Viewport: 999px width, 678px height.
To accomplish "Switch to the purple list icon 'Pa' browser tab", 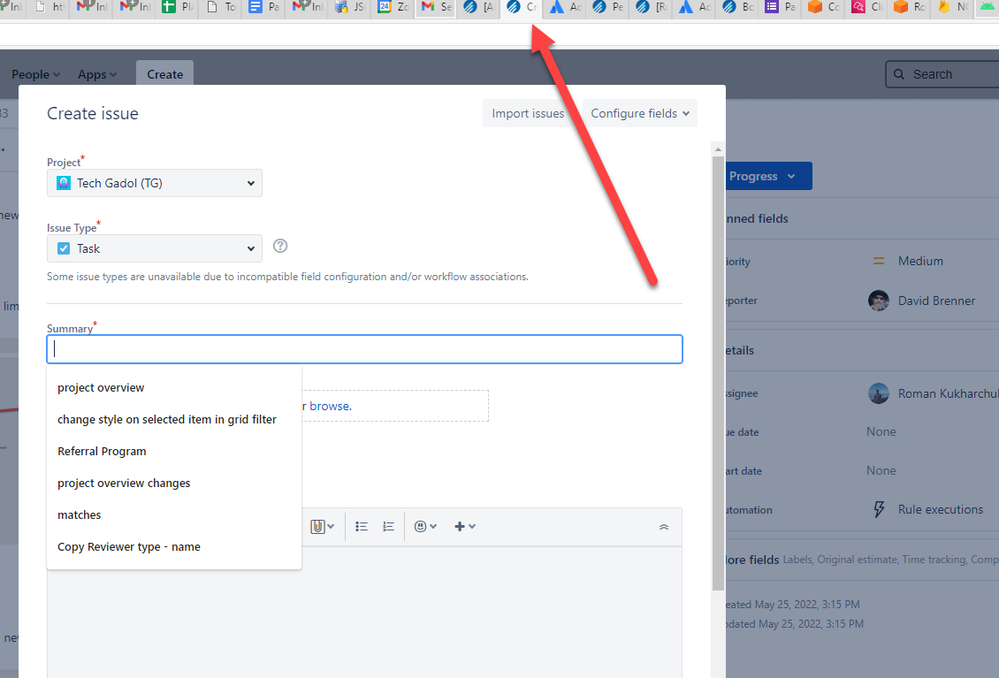I will [780, 7].
